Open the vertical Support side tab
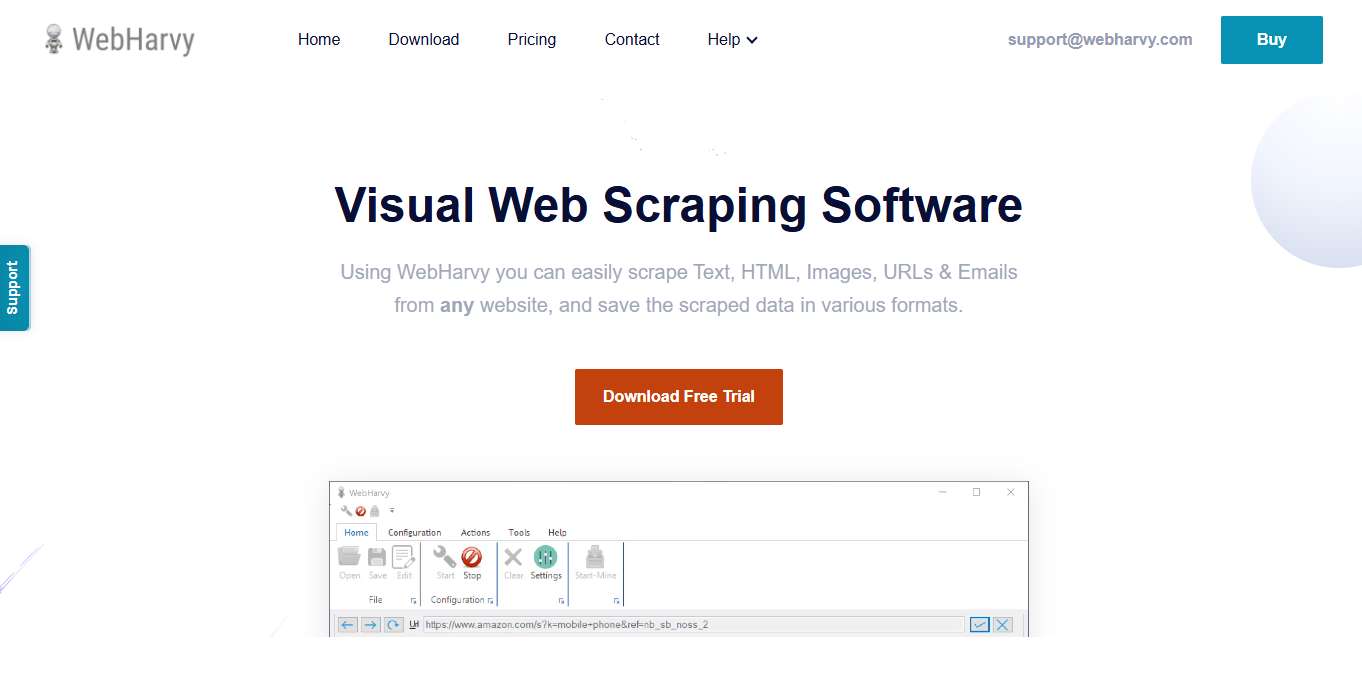This screenshot has width=1362, height=679. pos(14,288)
